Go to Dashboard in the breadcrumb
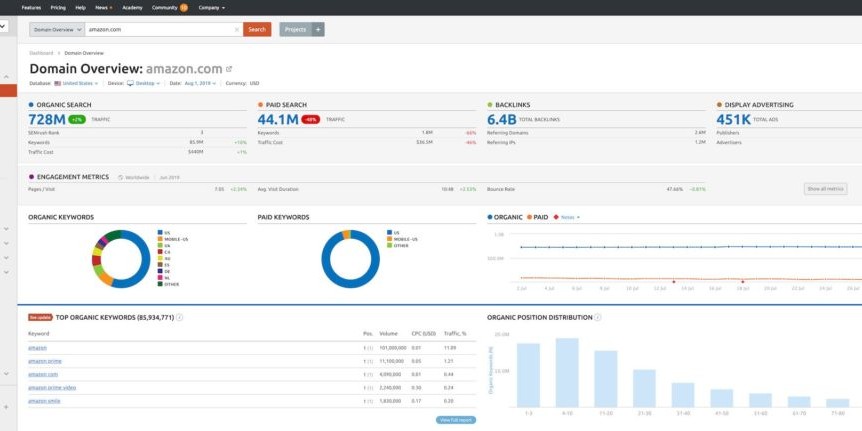The width and height of the screenshot is (862, 431). (41, 53)
